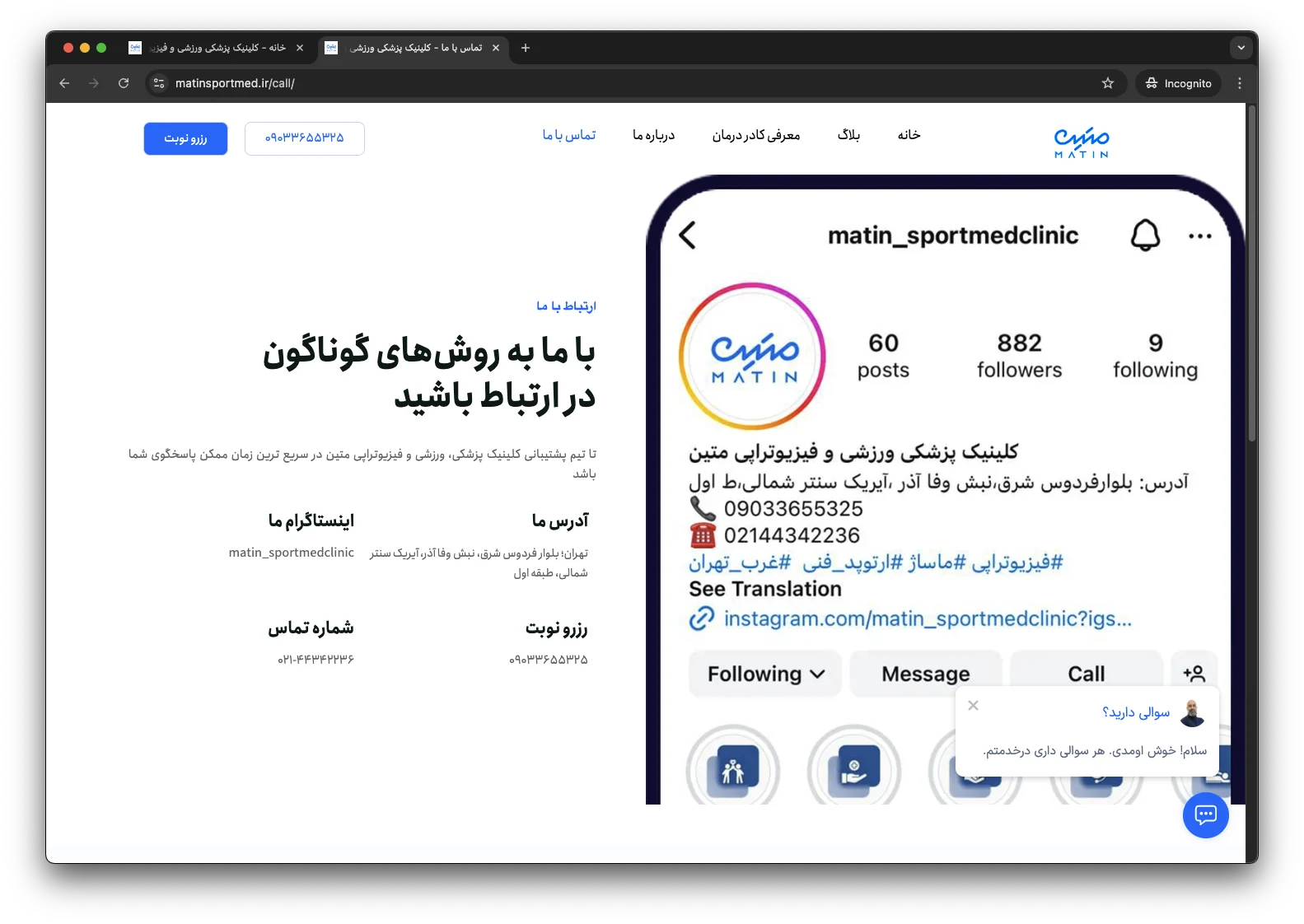Click the instagram.com/matin_sportmedclinic link
1304x924 pixels.
click(x=928, y=618)
